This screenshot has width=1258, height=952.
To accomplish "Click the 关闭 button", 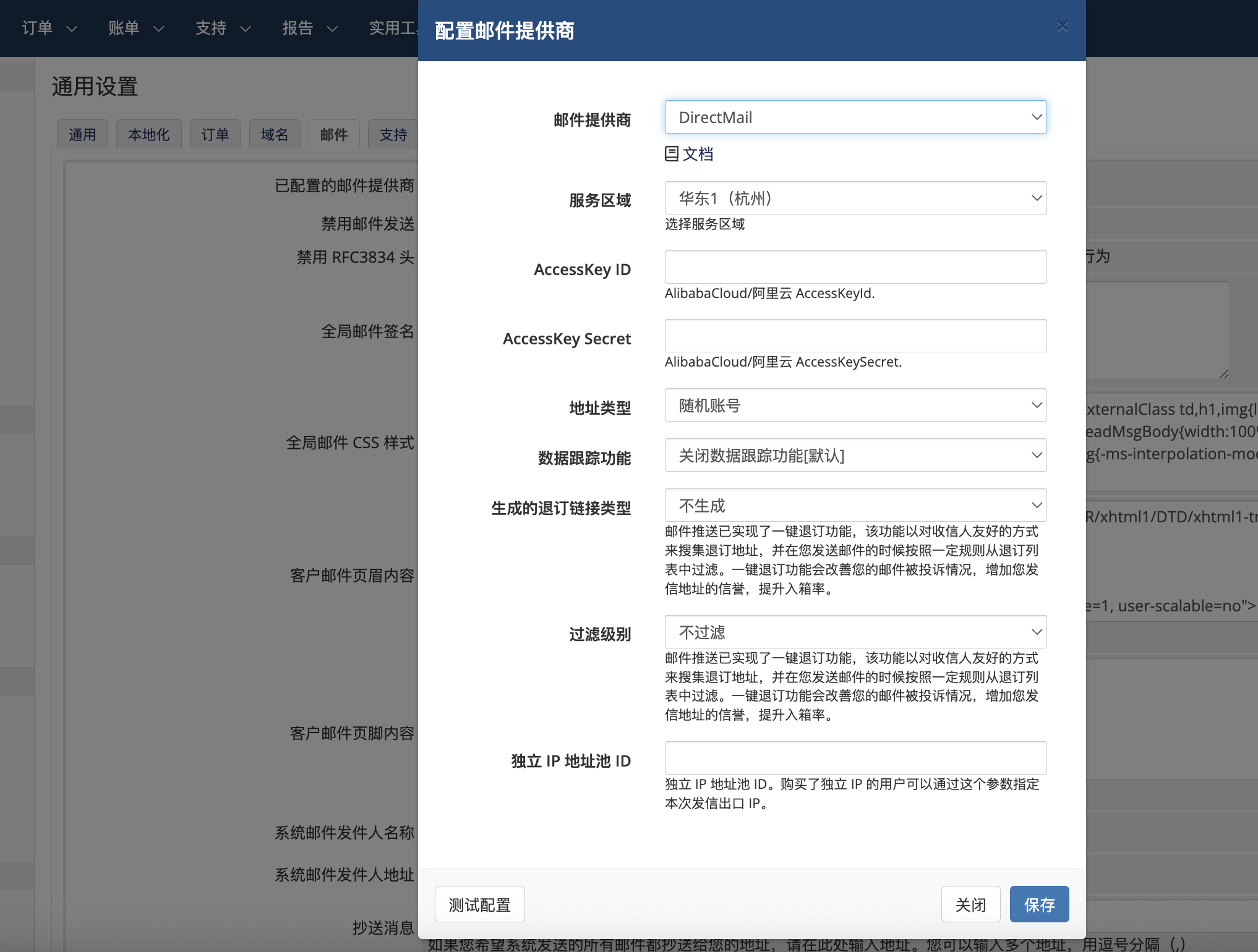I will coord(970,904).
